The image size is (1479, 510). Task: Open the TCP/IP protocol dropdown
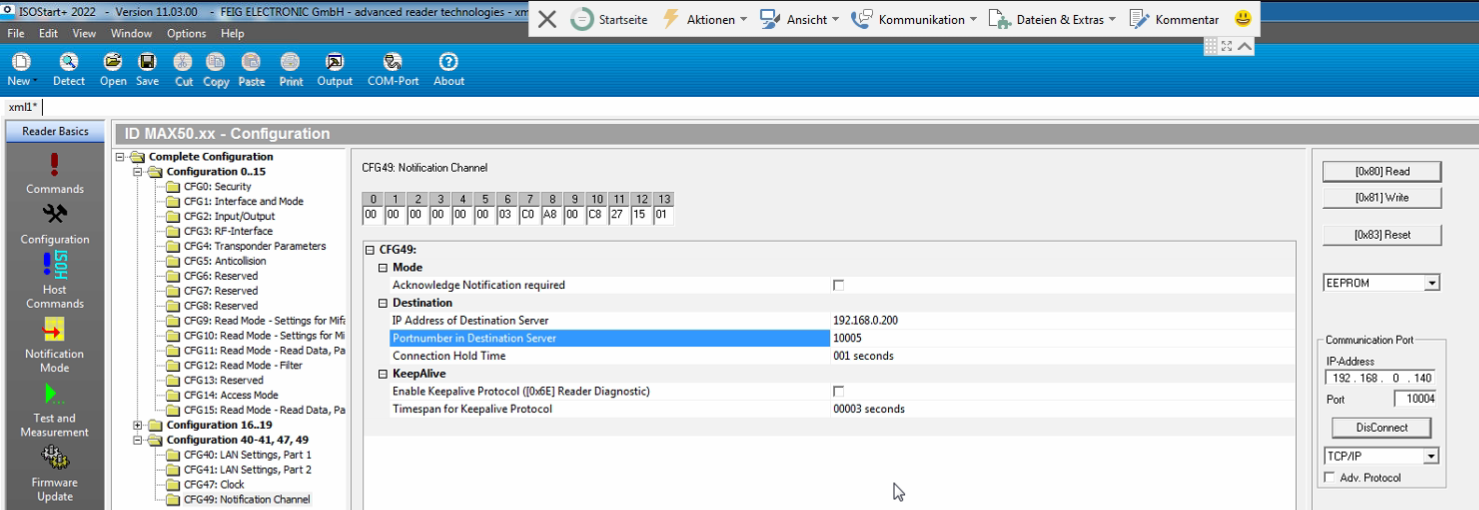coord(1432,456)
